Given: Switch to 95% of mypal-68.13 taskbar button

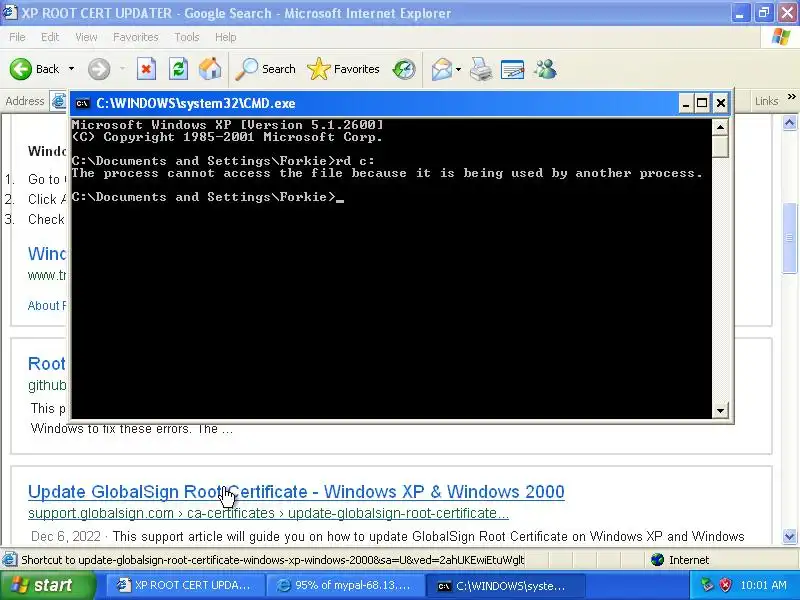Looking at the screenshot, I should pos(344,585).
